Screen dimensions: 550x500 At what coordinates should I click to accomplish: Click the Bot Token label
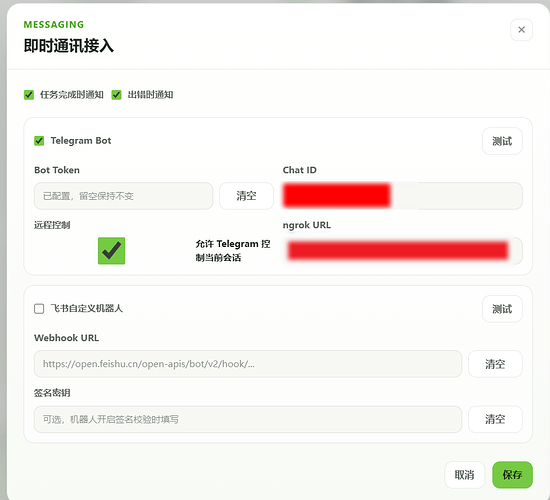pyautogui.click(x=57, y=170)
